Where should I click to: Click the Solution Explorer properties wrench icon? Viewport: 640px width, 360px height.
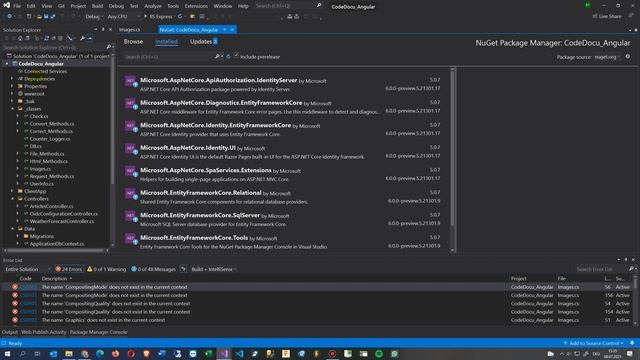tap(82, 38)
